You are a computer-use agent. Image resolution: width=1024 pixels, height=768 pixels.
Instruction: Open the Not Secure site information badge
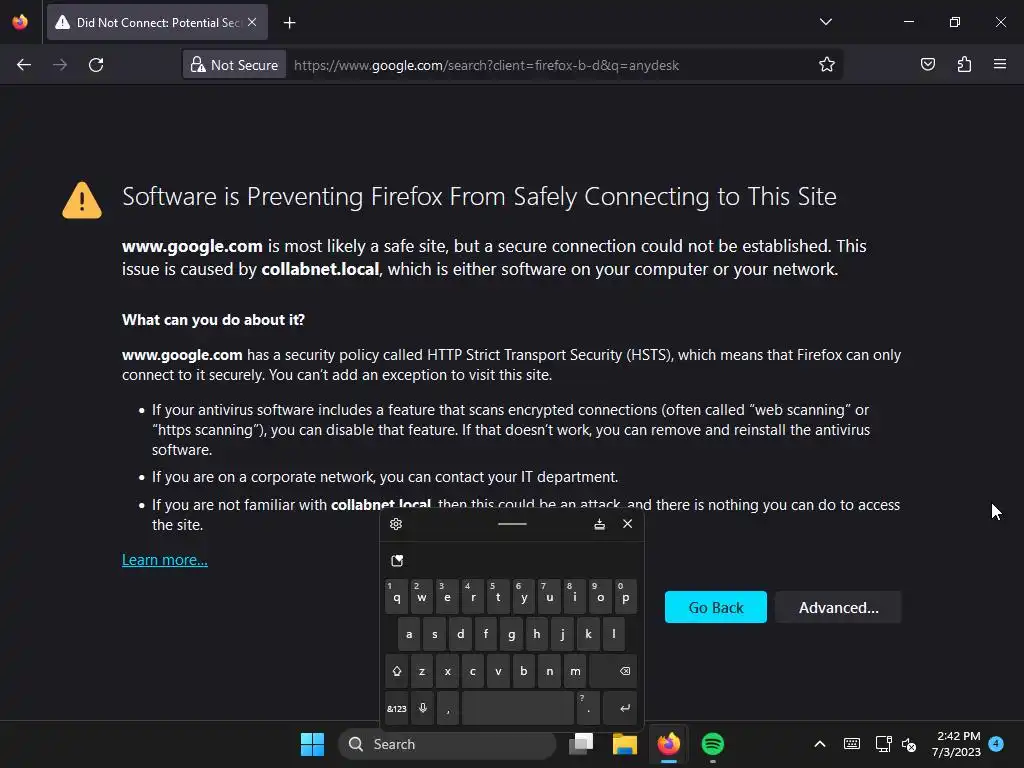[x=234, y=65]
